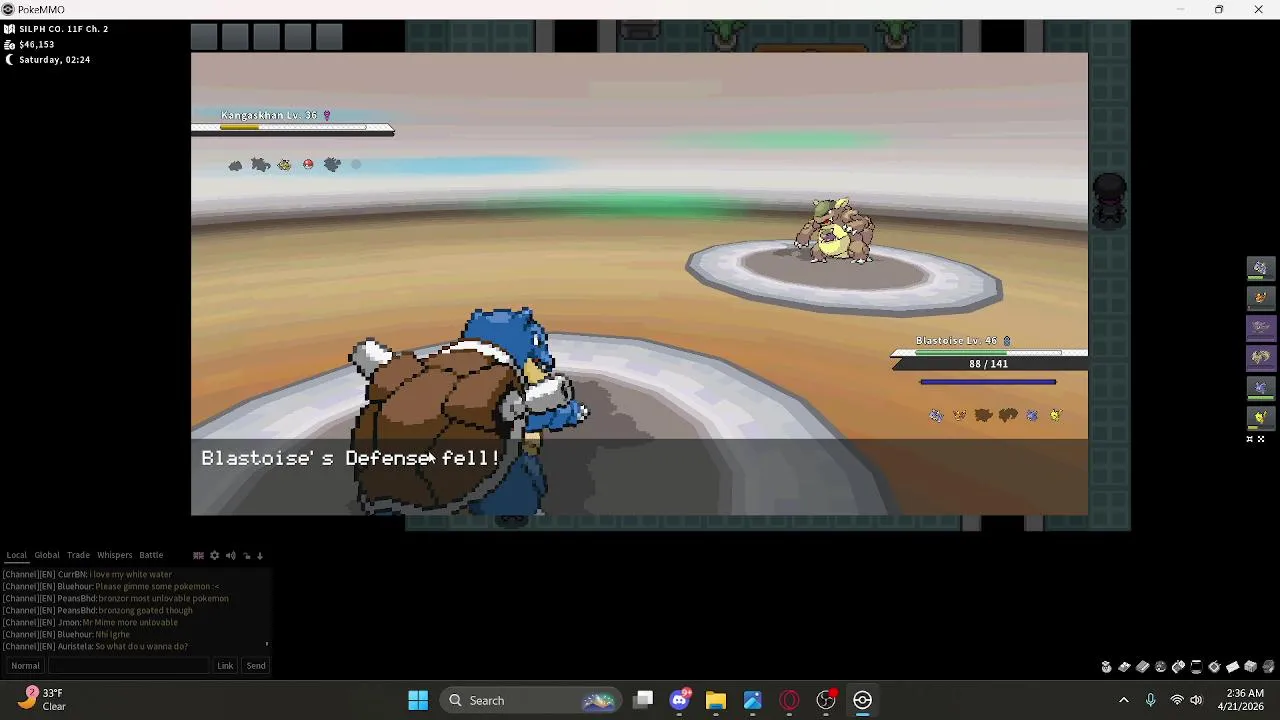Click the PokeMMO taskbar icon

click(862, 700)
